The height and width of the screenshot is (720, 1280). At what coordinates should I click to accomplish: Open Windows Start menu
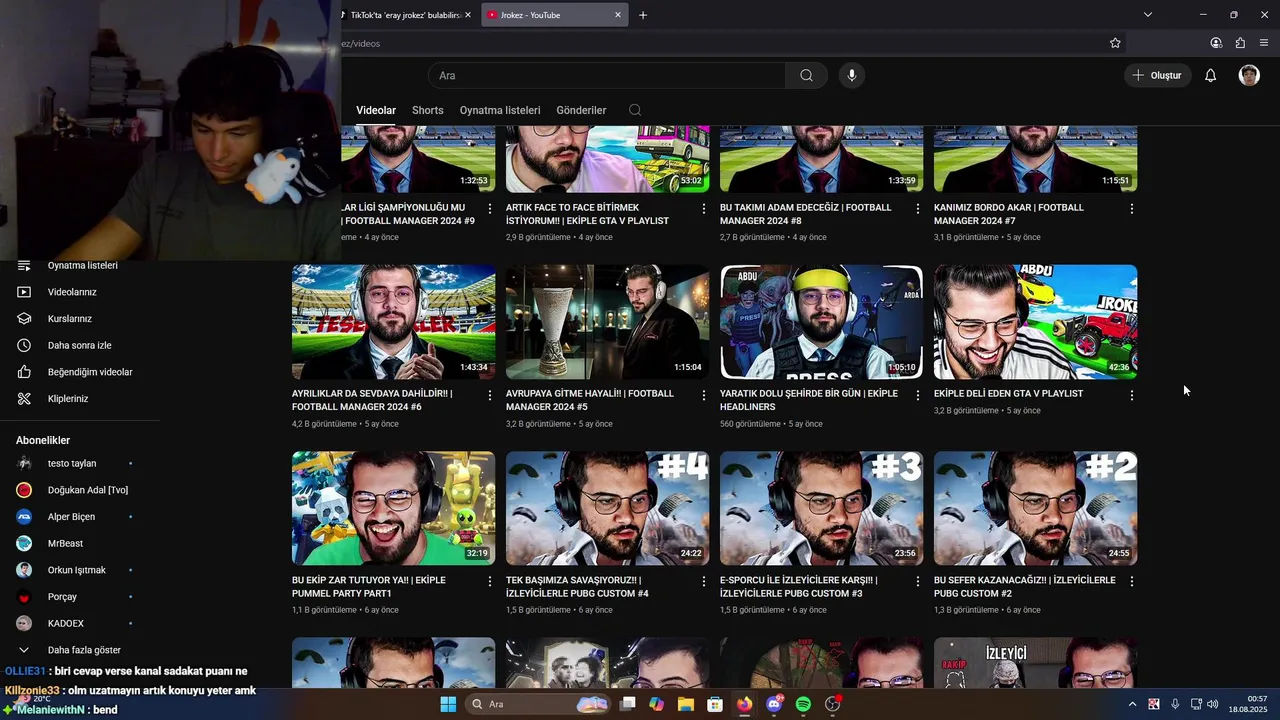coord(448,704)
